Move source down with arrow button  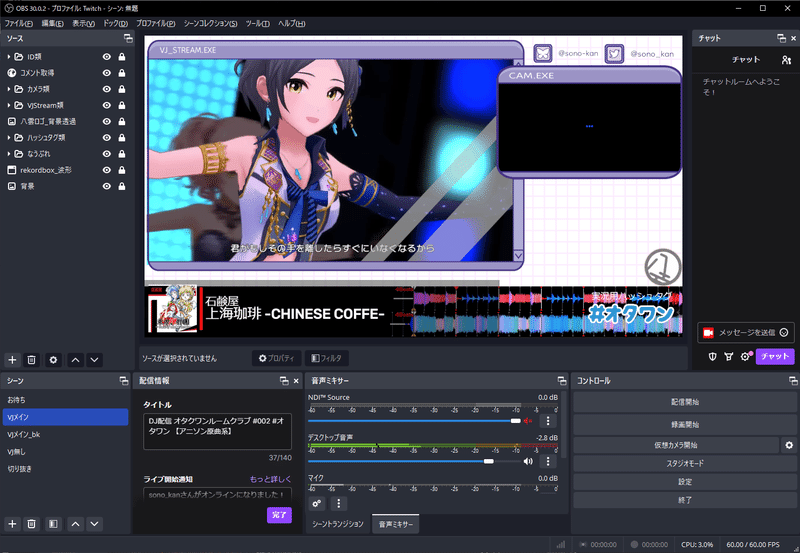[94, 360]
